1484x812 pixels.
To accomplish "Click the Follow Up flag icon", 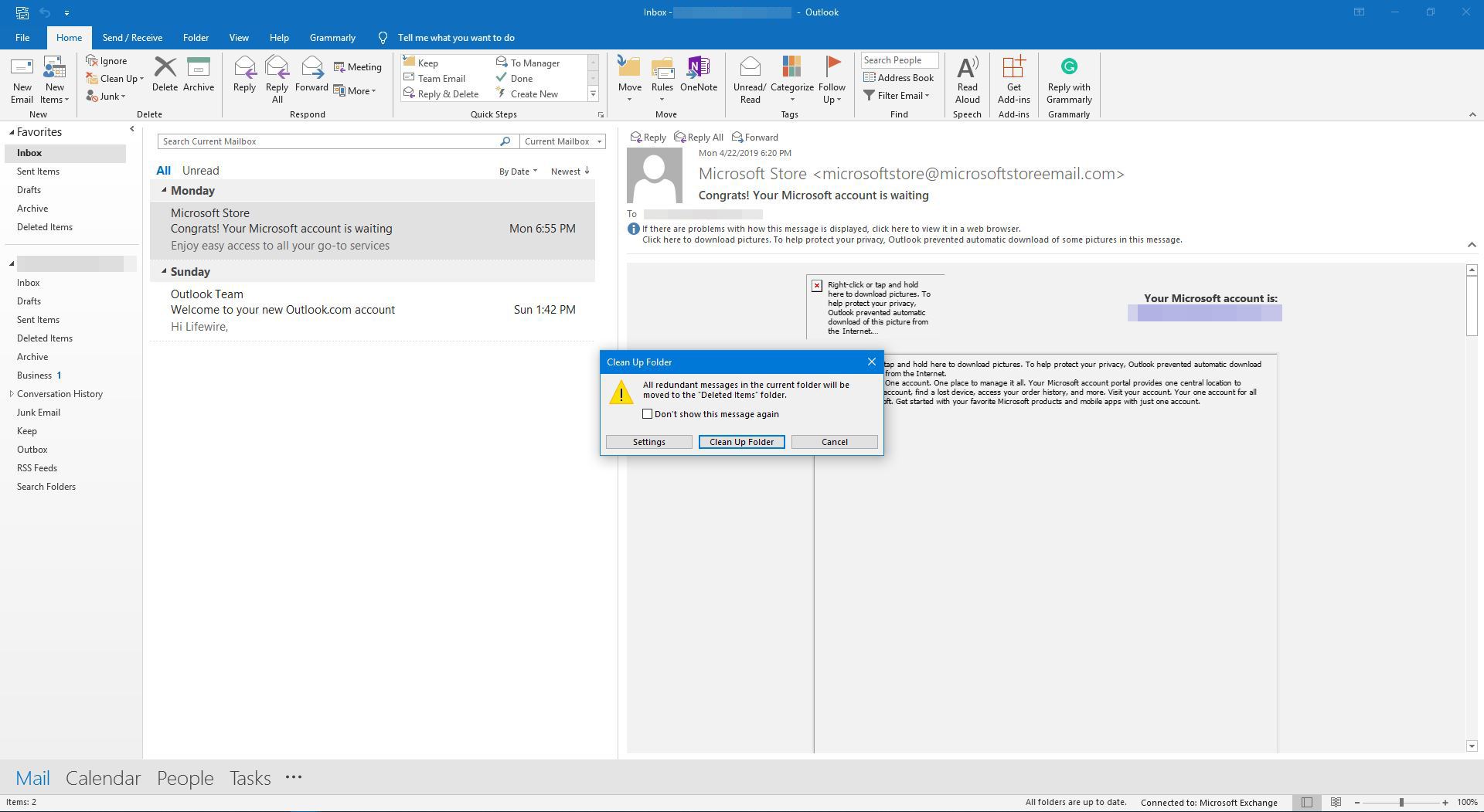I will click(832, 67).
